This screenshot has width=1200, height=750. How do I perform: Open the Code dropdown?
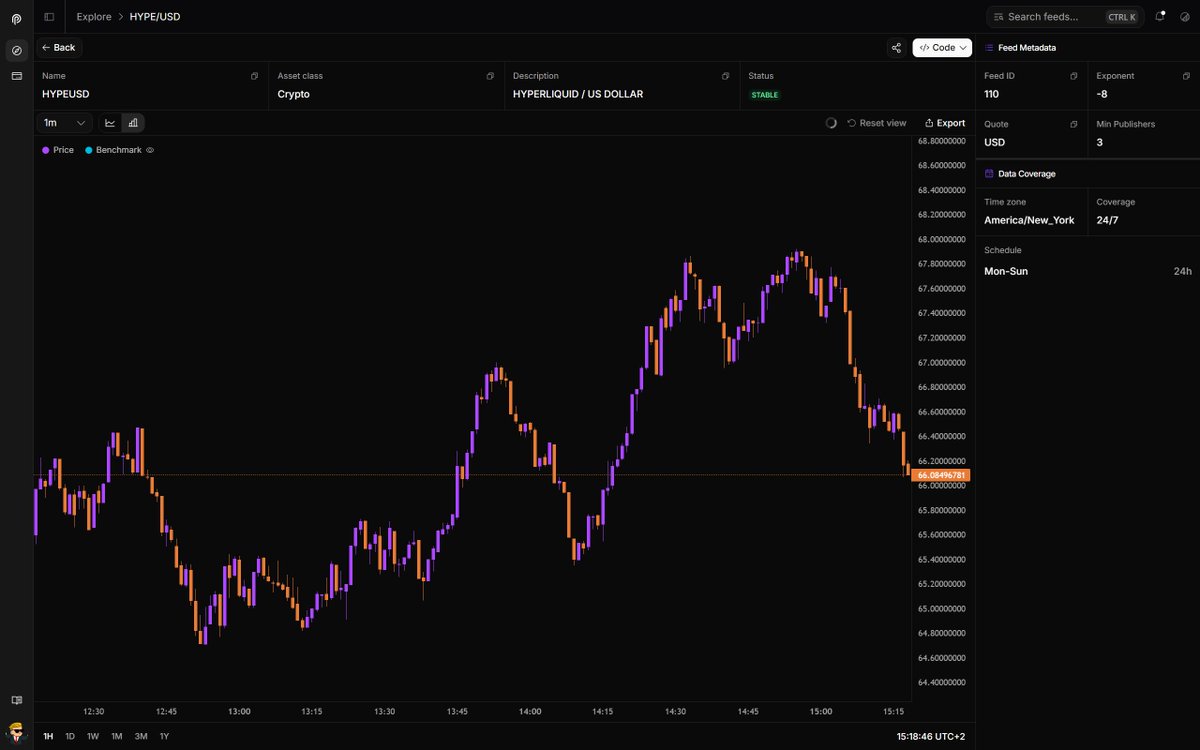(x=942, y=47)
